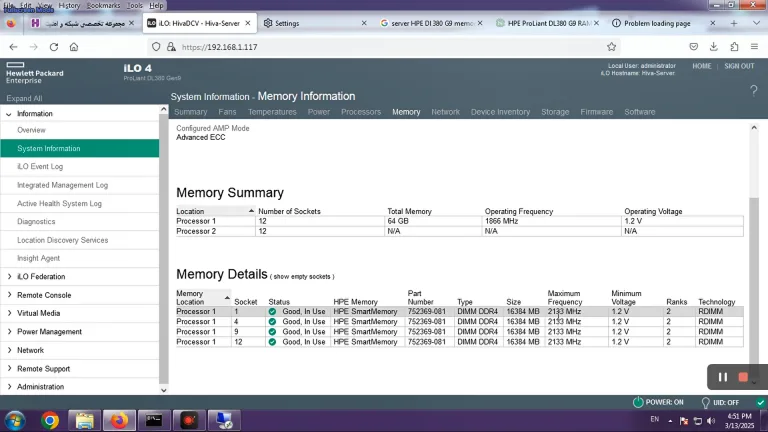Toggle the UID: OFF indicator light
The width and height of the screenshot is (768, 432).
tap(705, 403)
